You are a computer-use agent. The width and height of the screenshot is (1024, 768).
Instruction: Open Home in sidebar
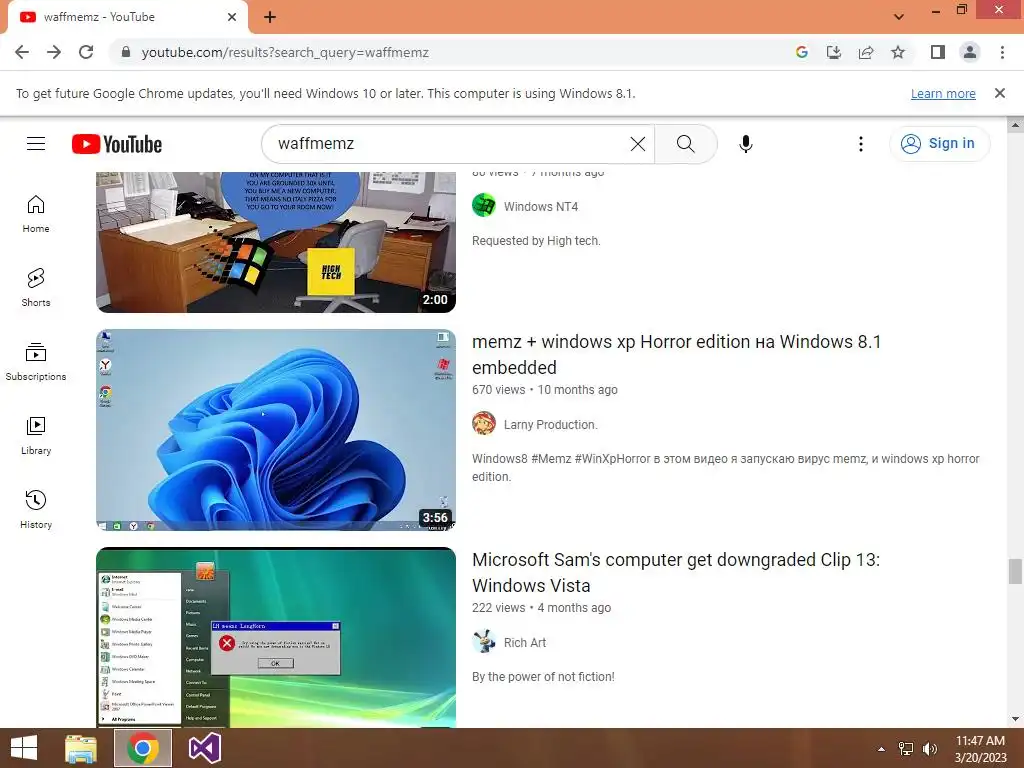(36, 214)
